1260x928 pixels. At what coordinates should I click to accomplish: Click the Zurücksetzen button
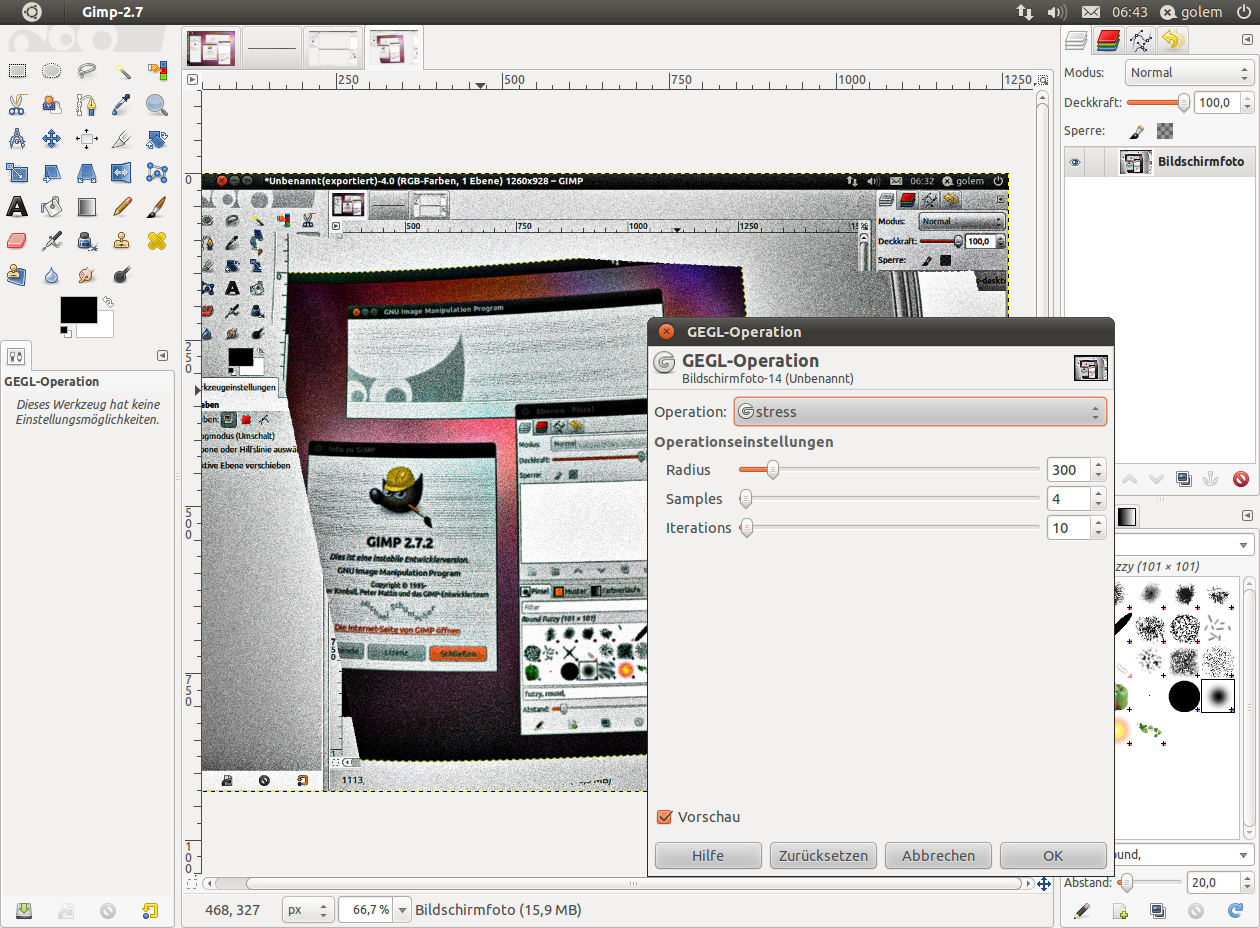coord(823,856)
